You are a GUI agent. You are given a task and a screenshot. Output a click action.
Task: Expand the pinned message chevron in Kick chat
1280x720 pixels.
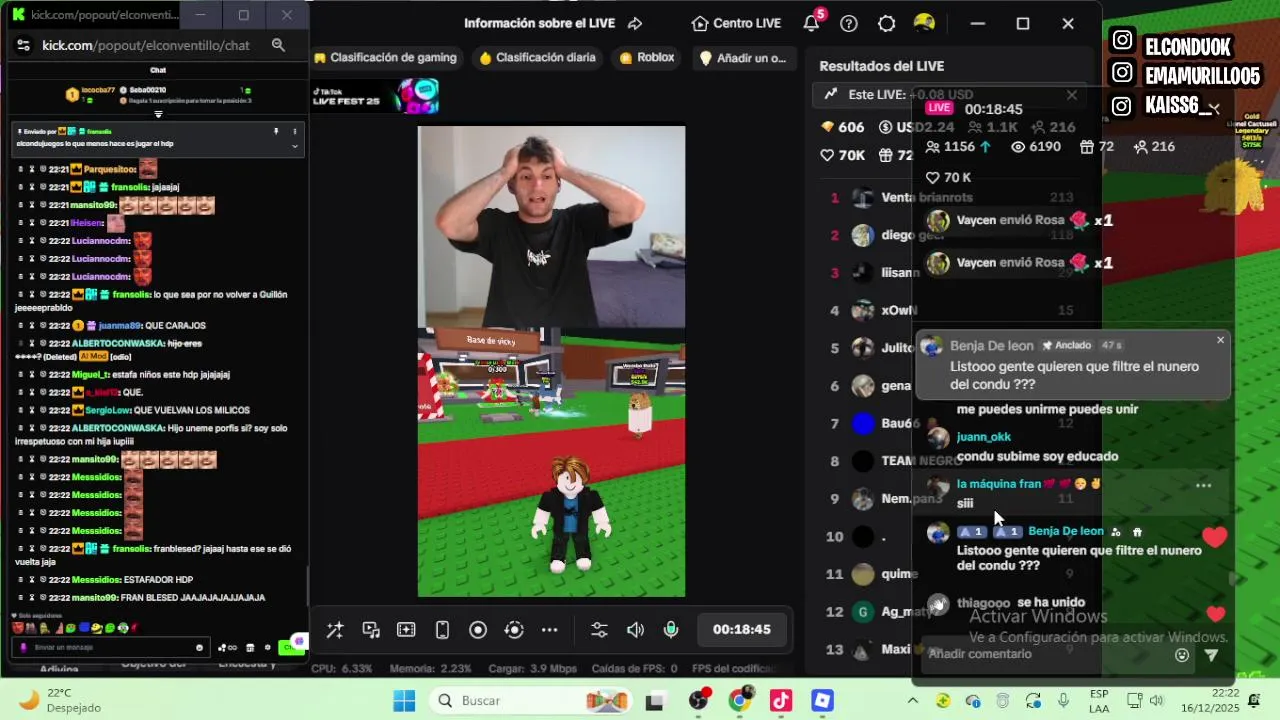click(294, 146)
